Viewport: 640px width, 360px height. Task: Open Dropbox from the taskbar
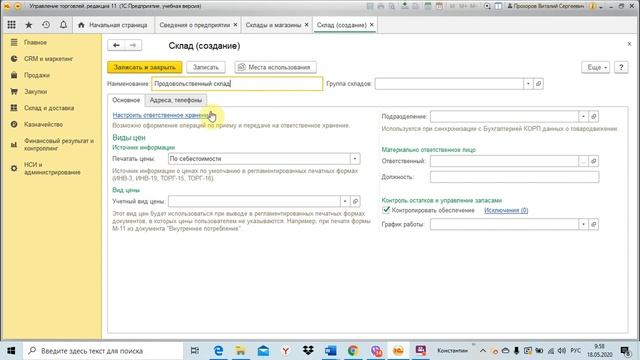click(308, 351)
